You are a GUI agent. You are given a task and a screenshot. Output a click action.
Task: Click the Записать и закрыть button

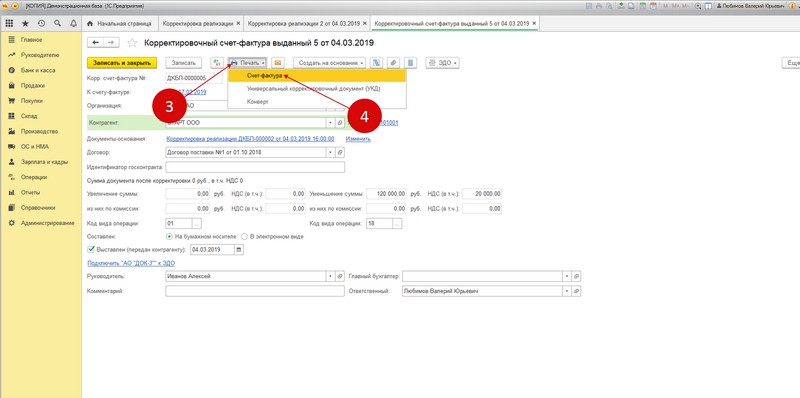122,63
